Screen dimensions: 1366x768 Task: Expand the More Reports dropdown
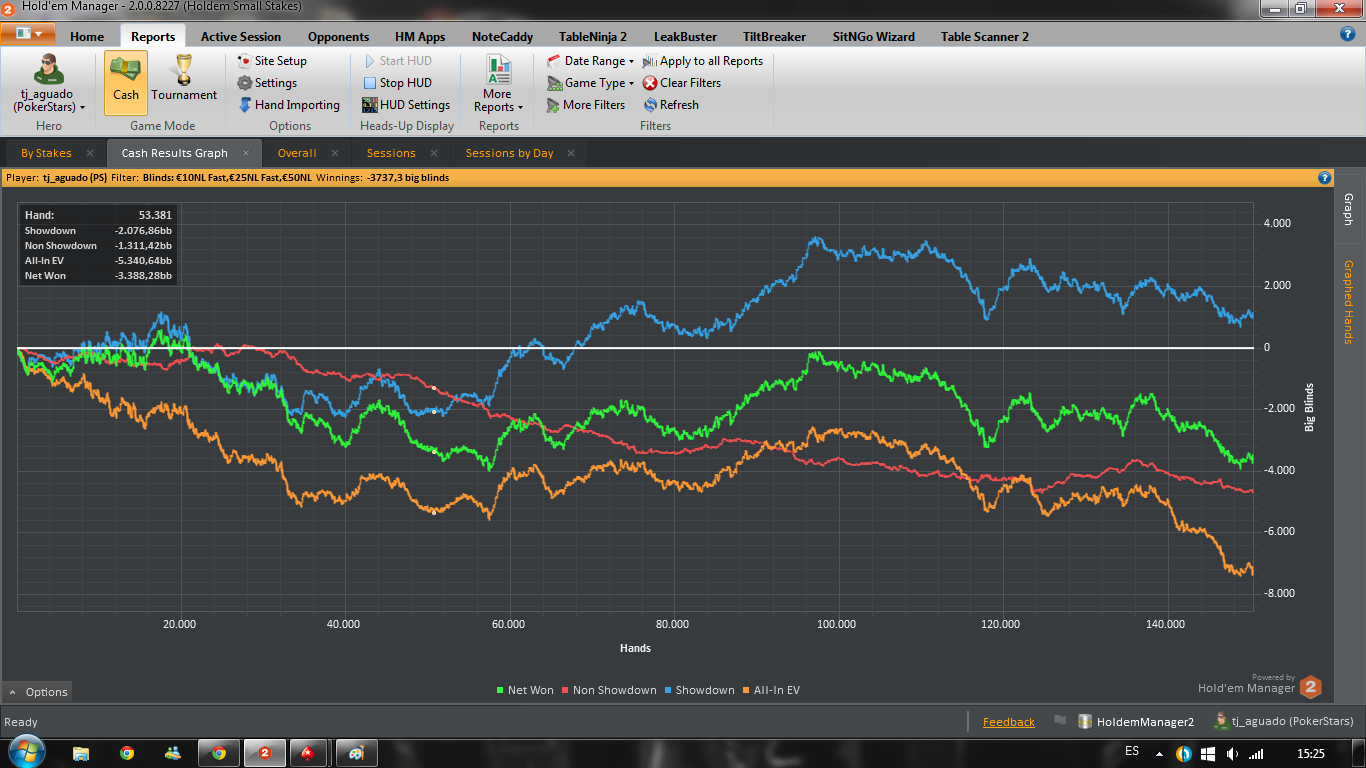pyautogui.click(x=498, y=83)
